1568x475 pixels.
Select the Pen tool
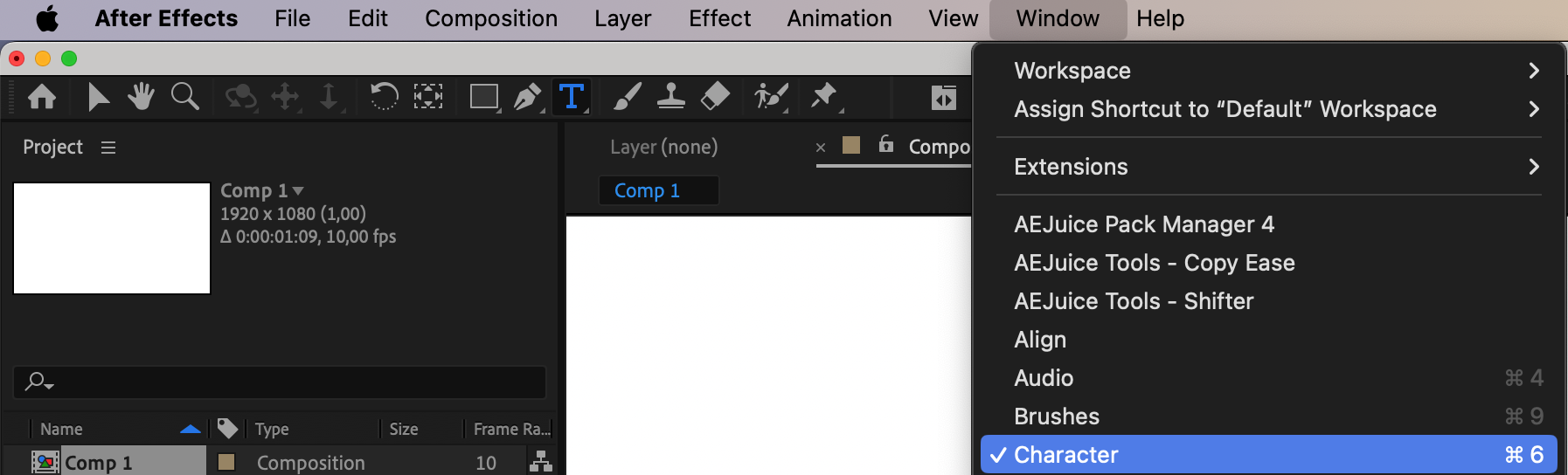coord(527,96)
